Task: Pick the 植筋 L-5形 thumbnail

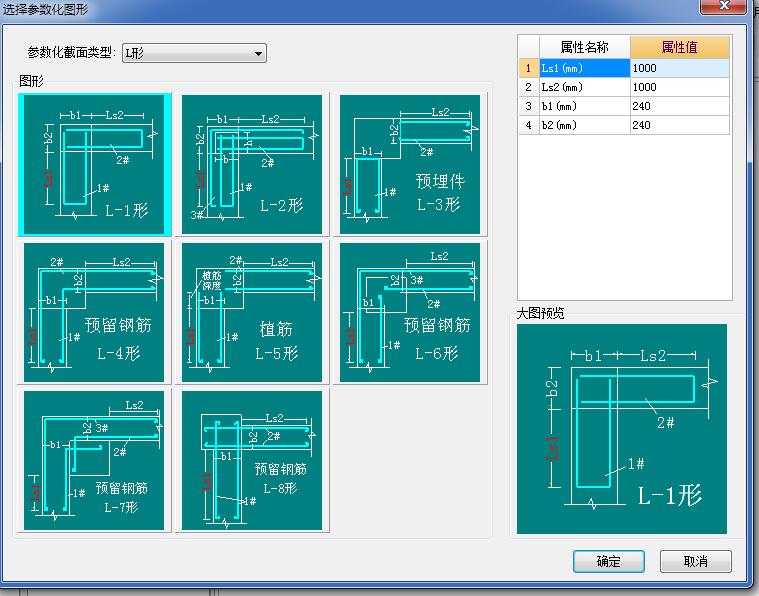Action: tap(252, 313)
